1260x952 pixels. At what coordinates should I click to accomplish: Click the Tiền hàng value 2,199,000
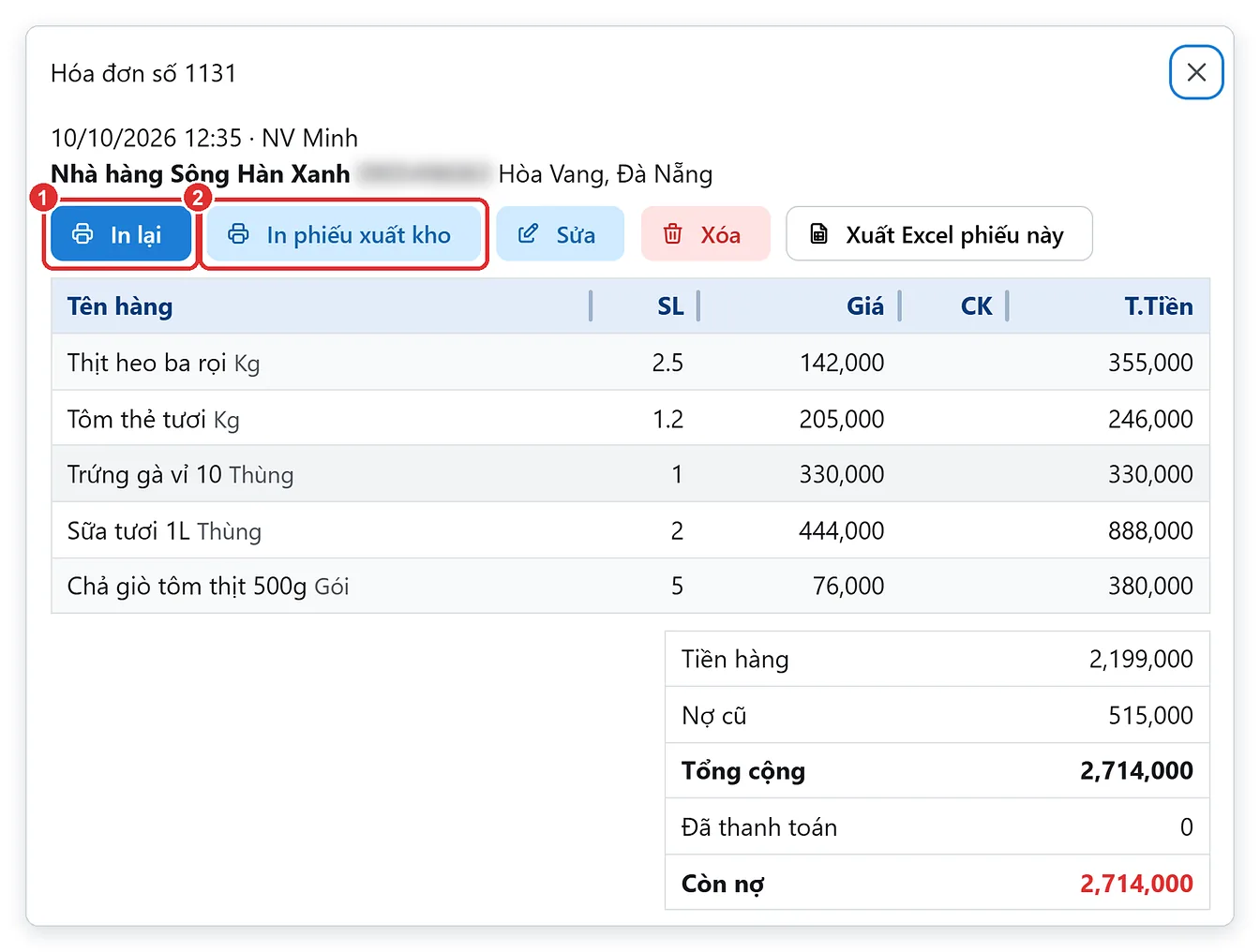[x=1141, y=659]
